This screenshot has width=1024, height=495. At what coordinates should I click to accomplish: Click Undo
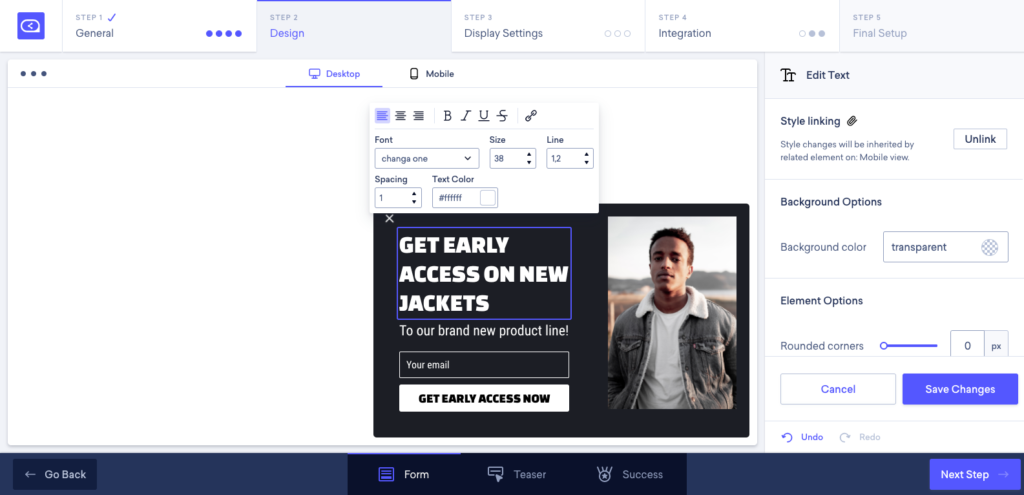pos(803,437)
